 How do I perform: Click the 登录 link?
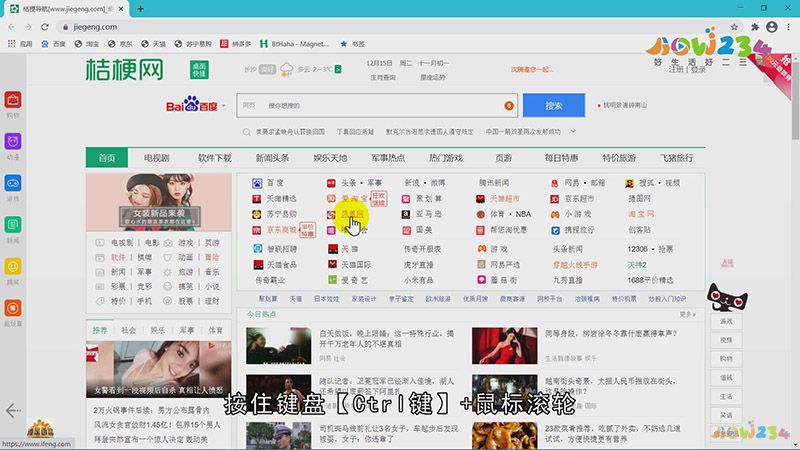click(x=698, y=69)
